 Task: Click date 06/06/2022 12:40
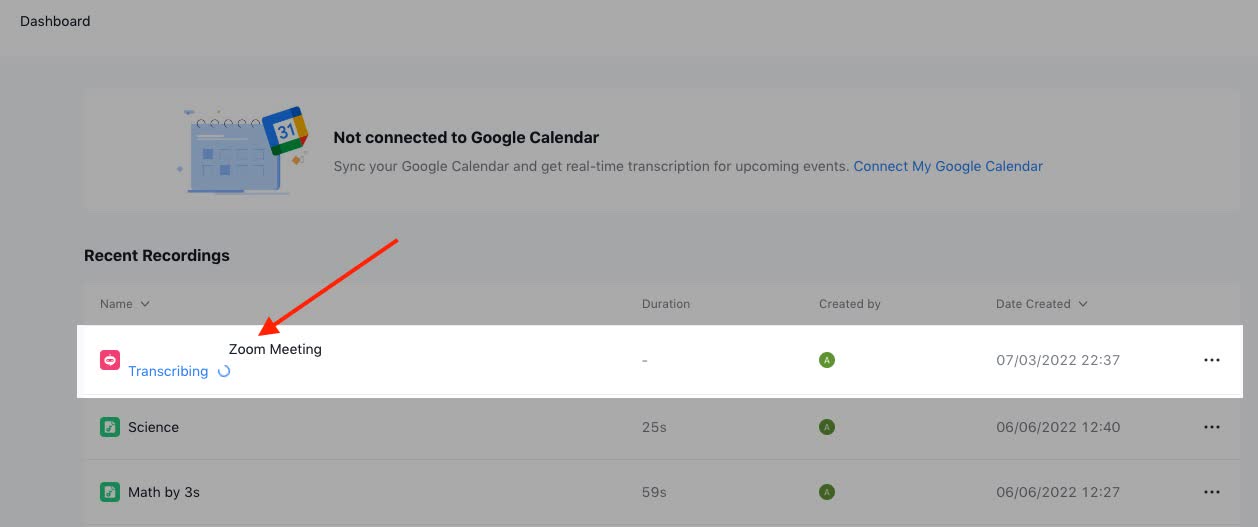(1058, 427)
